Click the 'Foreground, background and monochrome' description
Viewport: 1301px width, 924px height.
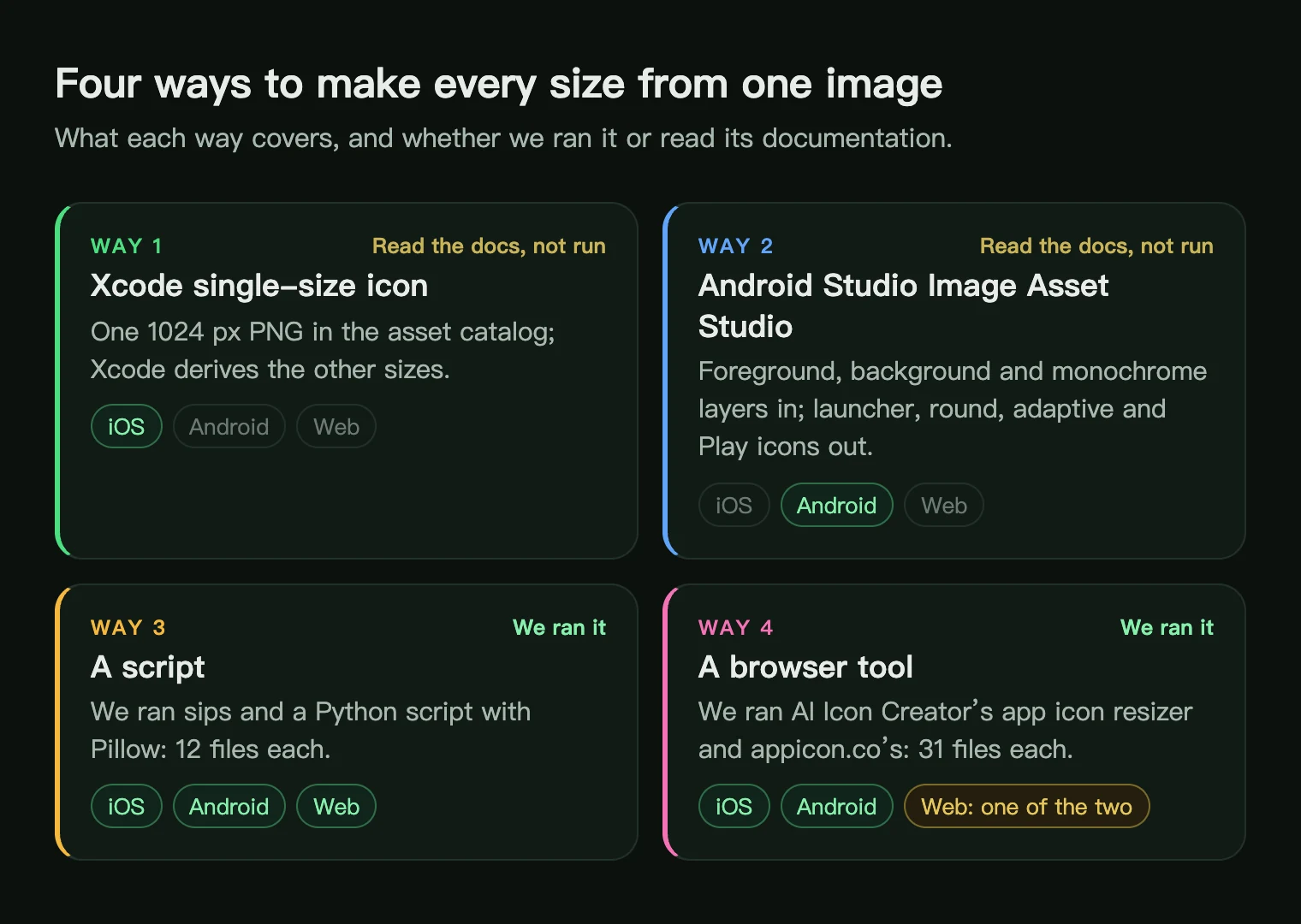coord(953,409)
